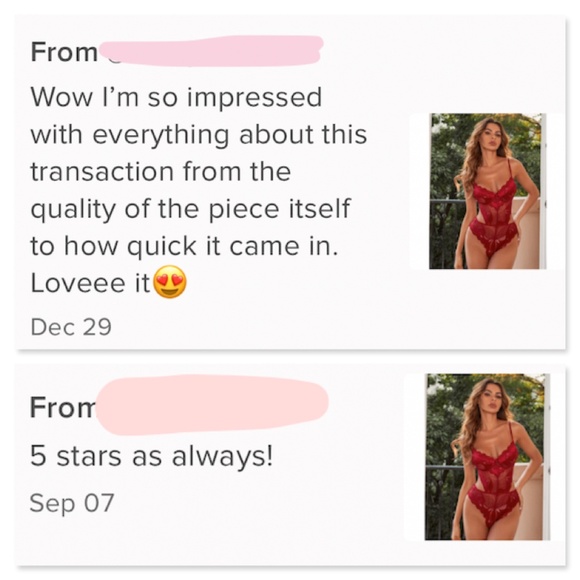Click the From label of the bottom review
580x580 pixels.
[63, 407]
